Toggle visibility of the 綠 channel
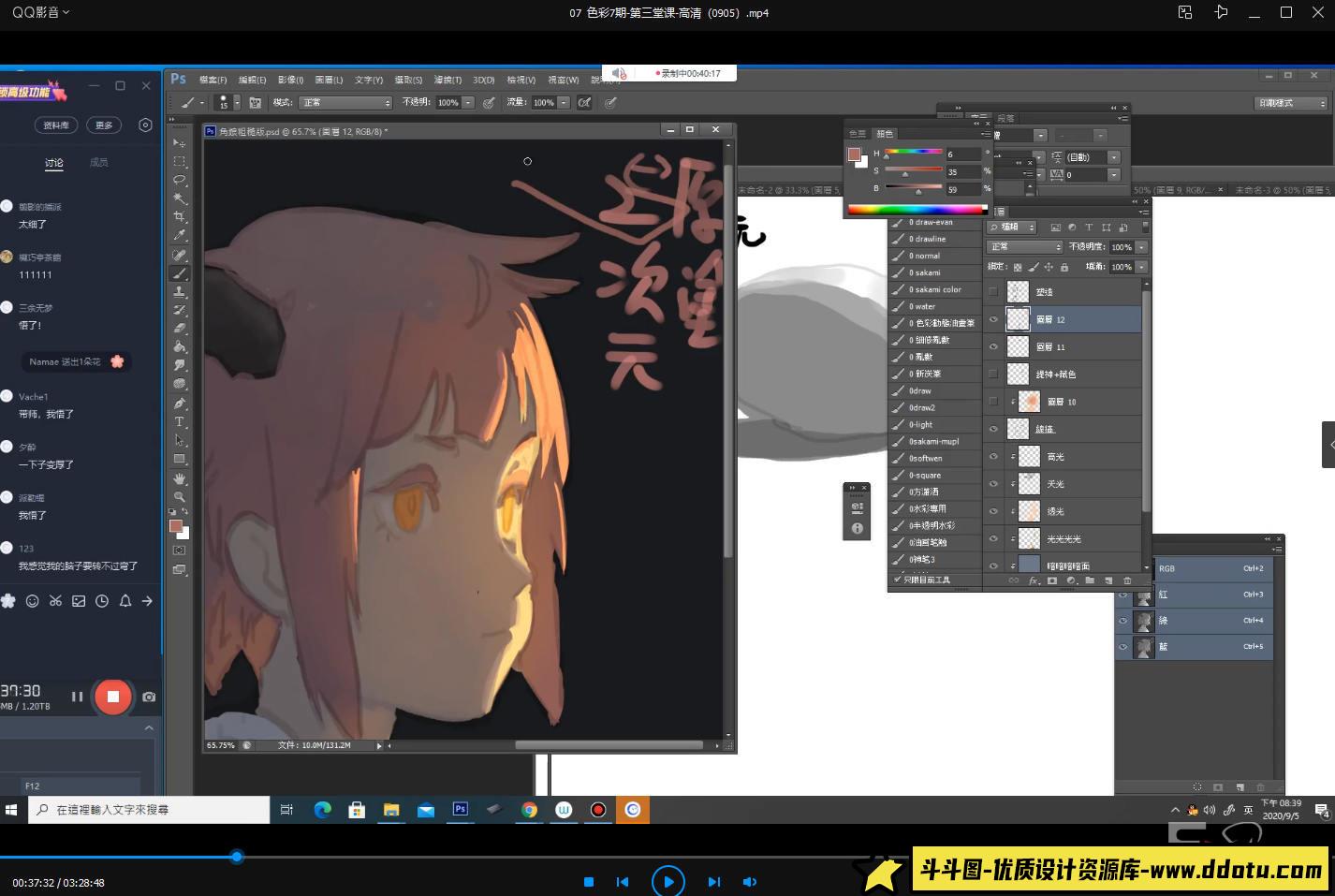 (1122, 620)
